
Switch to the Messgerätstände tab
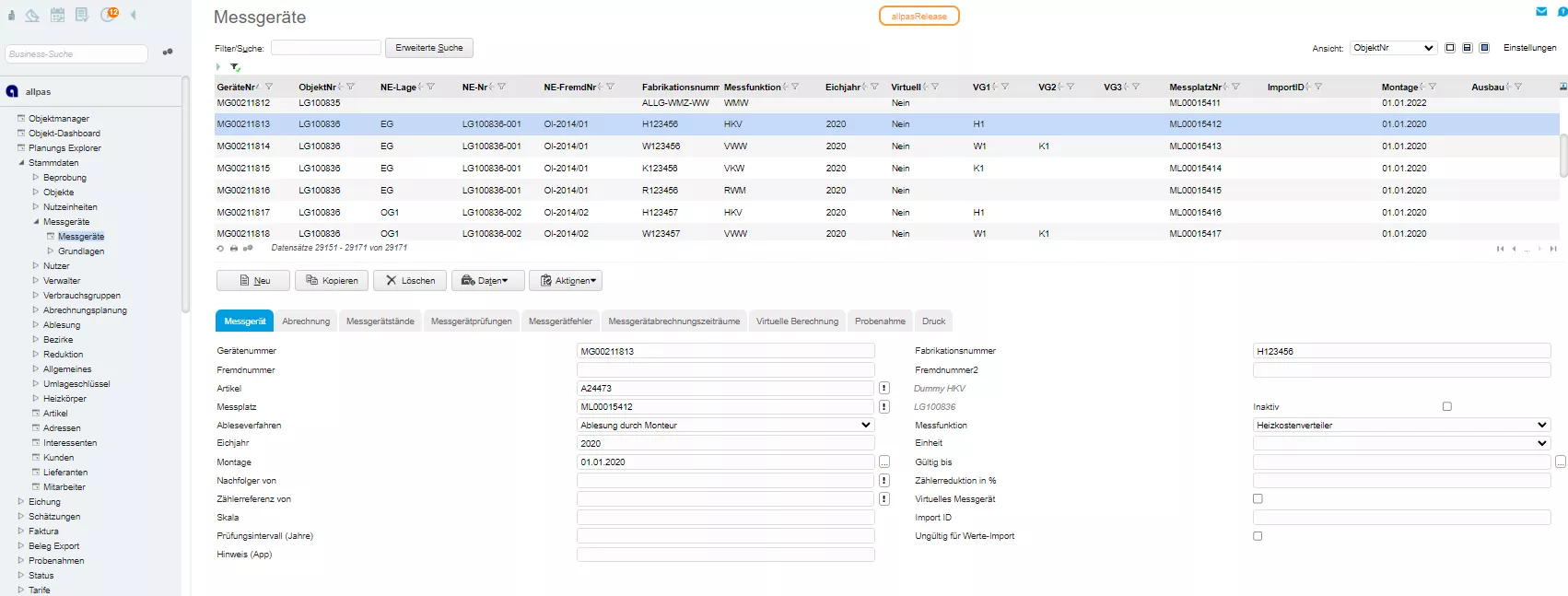(380, 321)
